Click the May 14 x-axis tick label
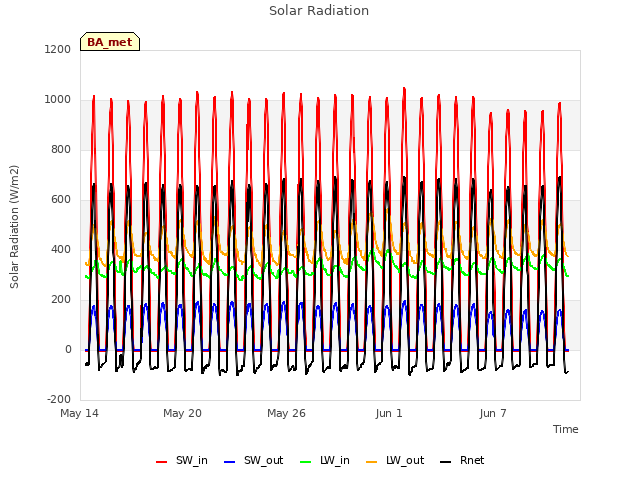Image resolution: width=640 pixels, height=480 pixels. coord(79,413)
